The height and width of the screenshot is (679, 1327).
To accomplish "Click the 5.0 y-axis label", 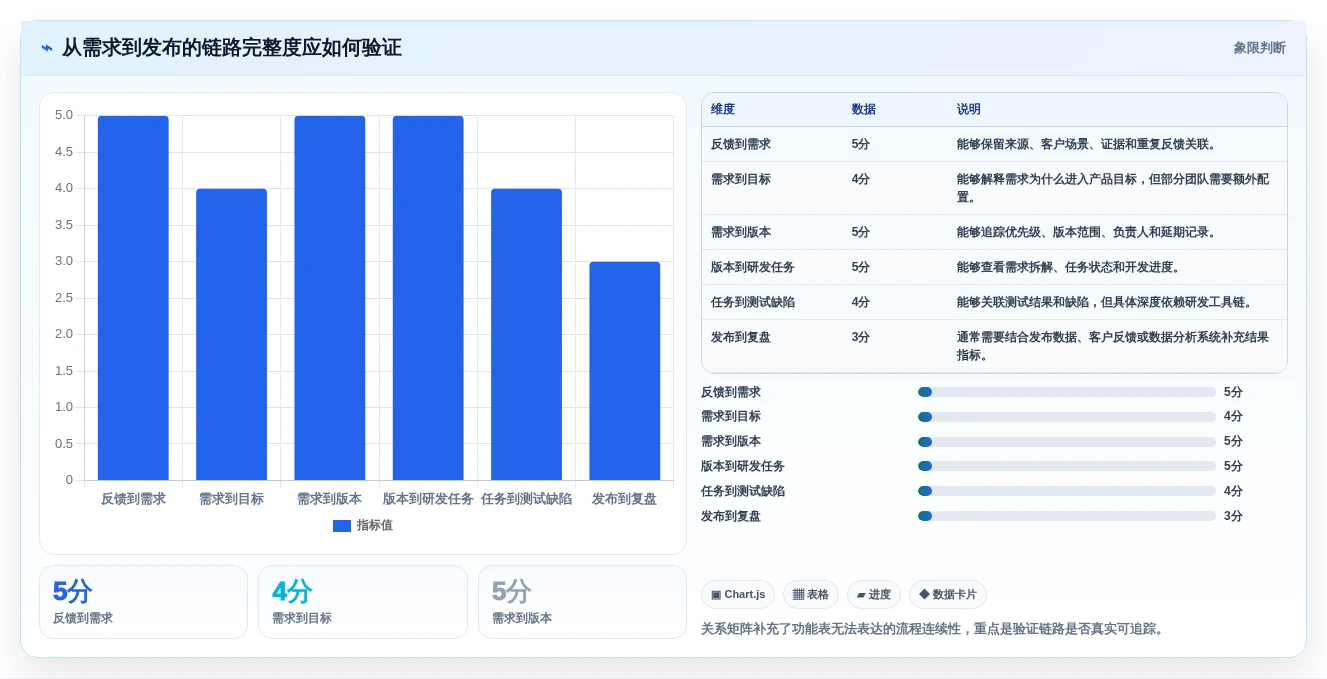I will click(64, 115).
